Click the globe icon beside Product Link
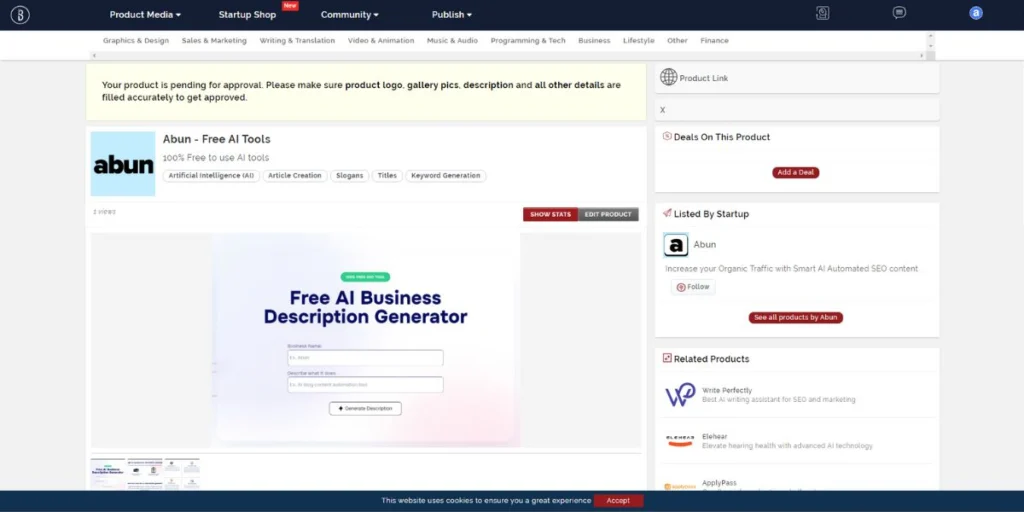Image resolution: width=1024 pixels, height=512 pixels. 668,77
